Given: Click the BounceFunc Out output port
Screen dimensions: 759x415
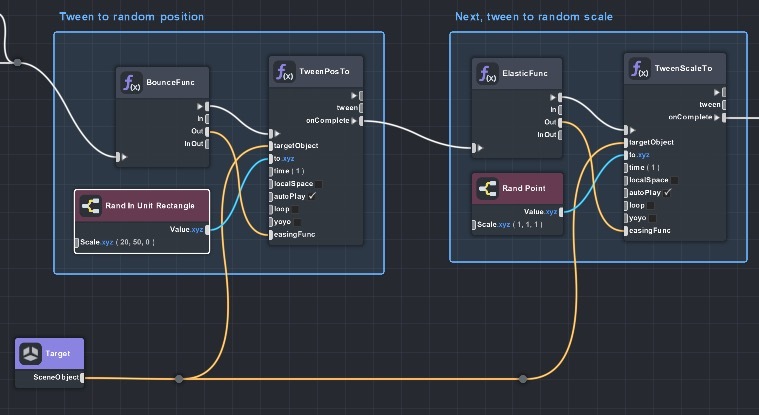Looking at the screenshot, I should [207, 130].
